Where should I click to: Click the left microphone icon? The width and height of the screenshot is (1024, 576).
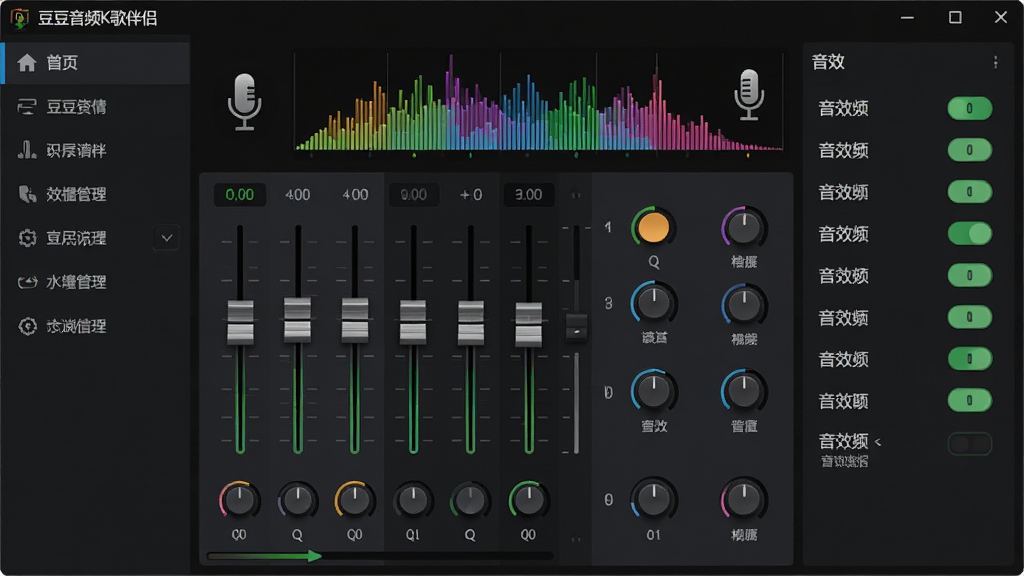(244, 101)
